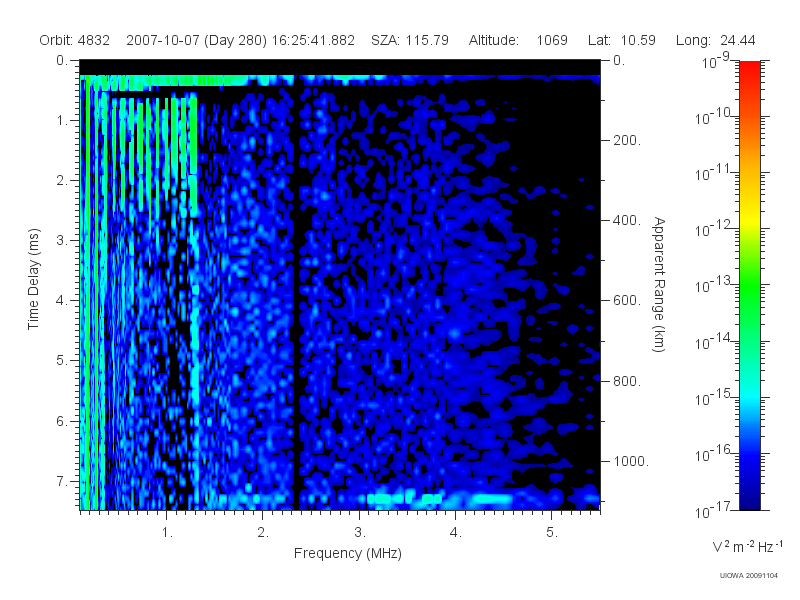Click the "Orbit: 4832" header text
This screenshot has height=600, width=800.
click(x=74, y=40)
